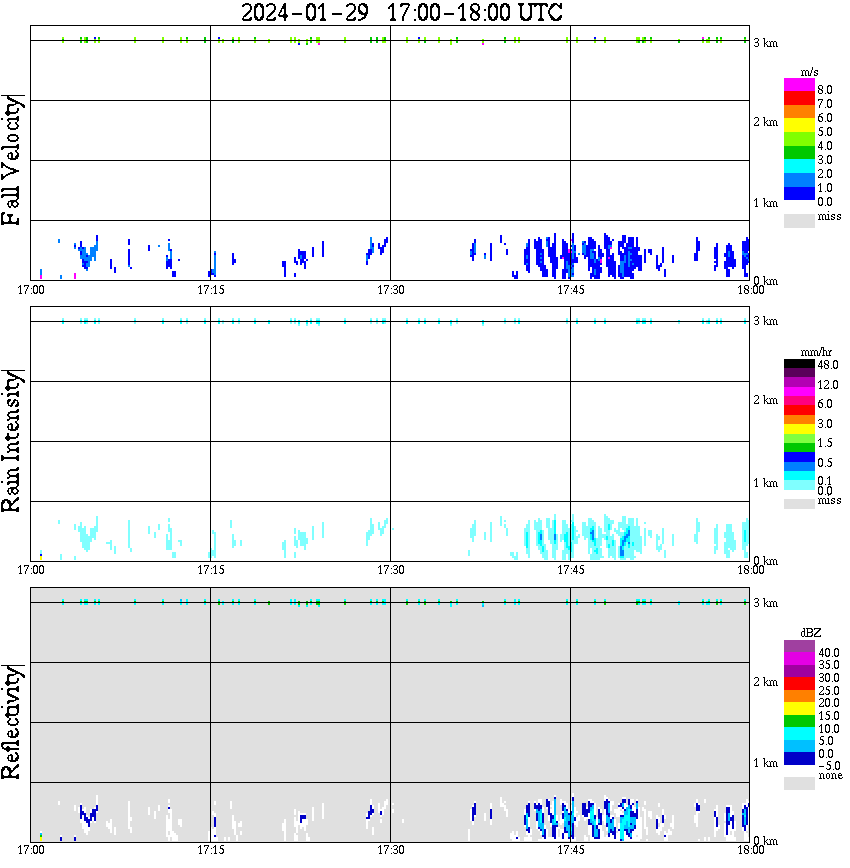Click the m/s unit label above velocity legend

[x=809, y=73]
